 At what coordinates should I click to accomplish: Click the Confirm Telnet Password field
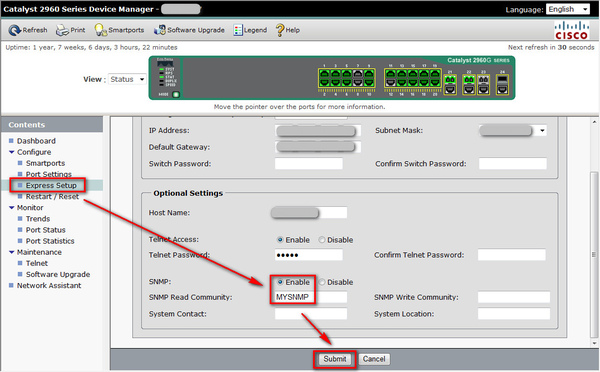tap(512, 255)
